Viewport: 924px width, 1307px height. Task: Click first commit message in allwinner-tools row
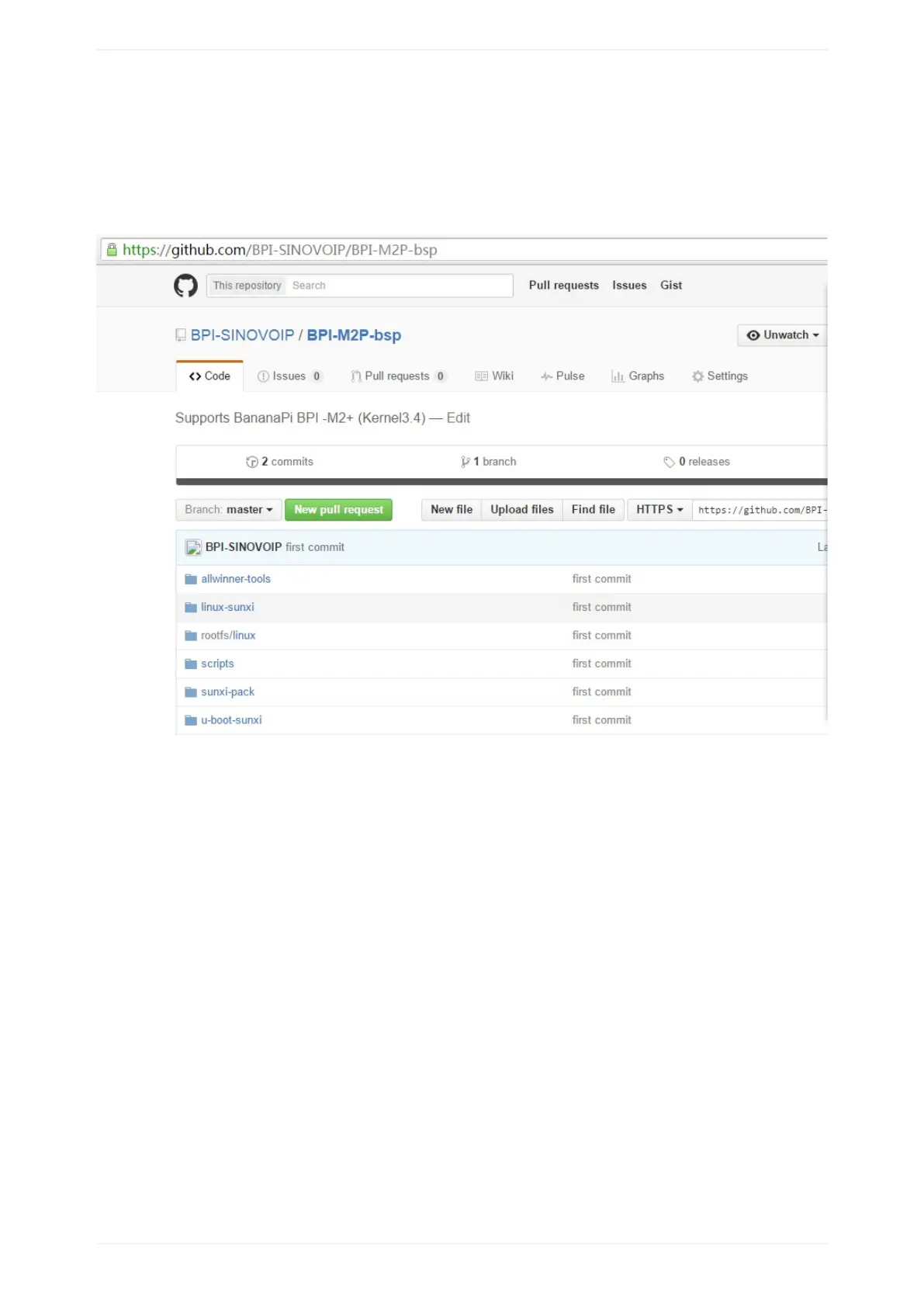602,579
